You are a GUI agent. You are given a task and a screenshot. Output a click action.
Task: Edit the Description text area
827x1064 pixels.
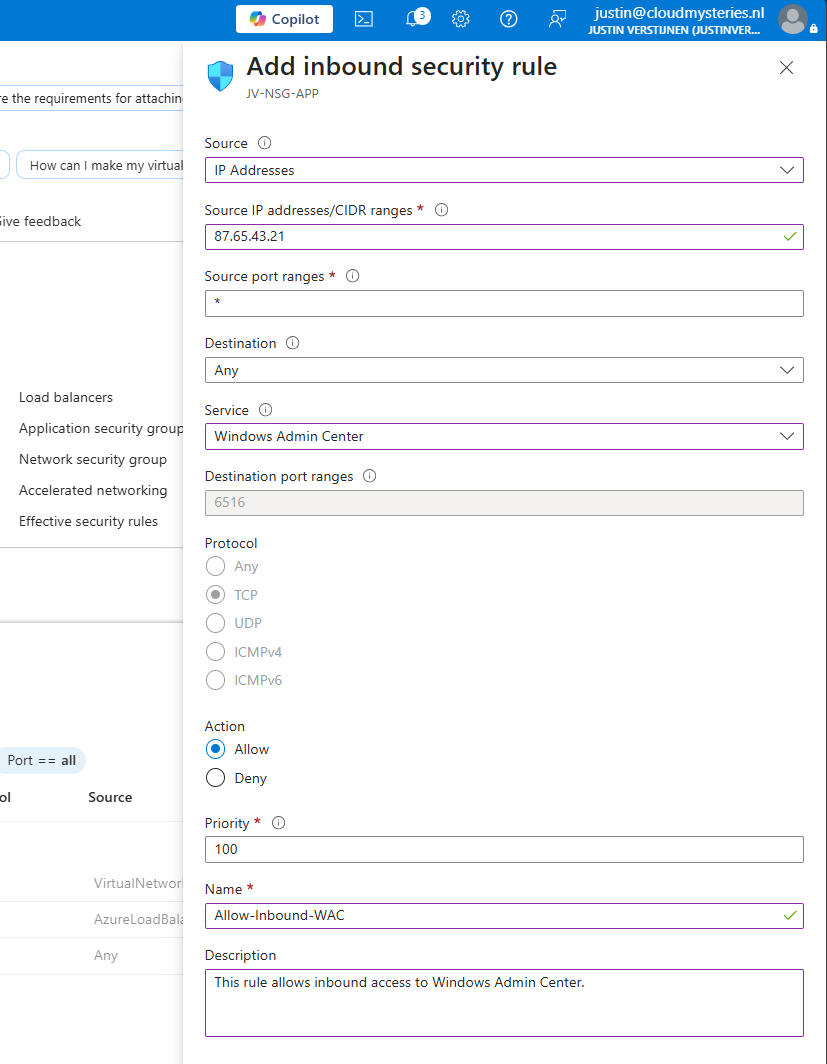click(x=504, y=1003)
